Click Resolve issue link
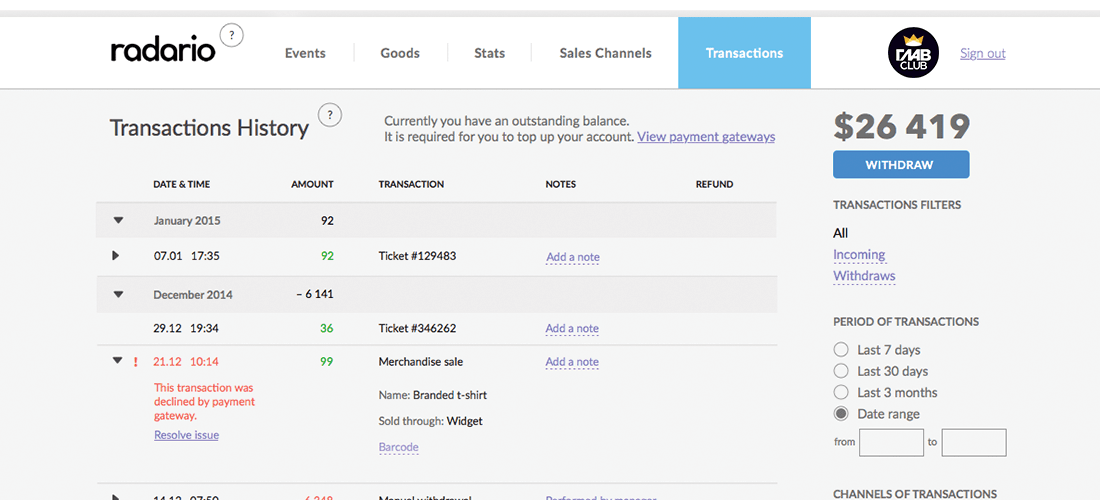Viewport: 1100px width, 500px height. pyautogui.click(x=186, y=435)
